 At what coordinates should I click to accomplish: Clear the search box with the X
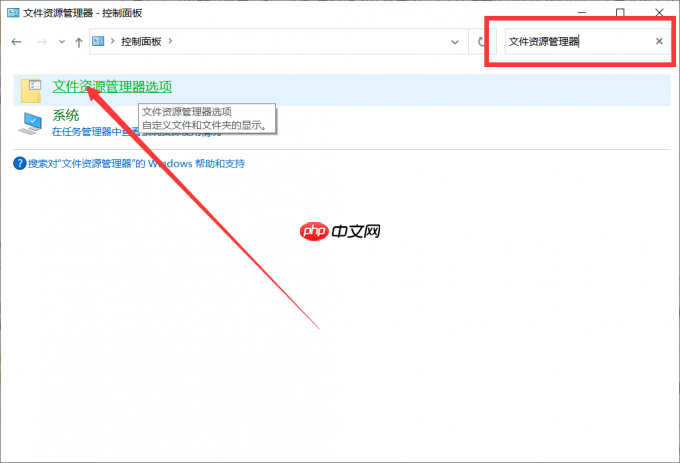(x=659, y=41)
